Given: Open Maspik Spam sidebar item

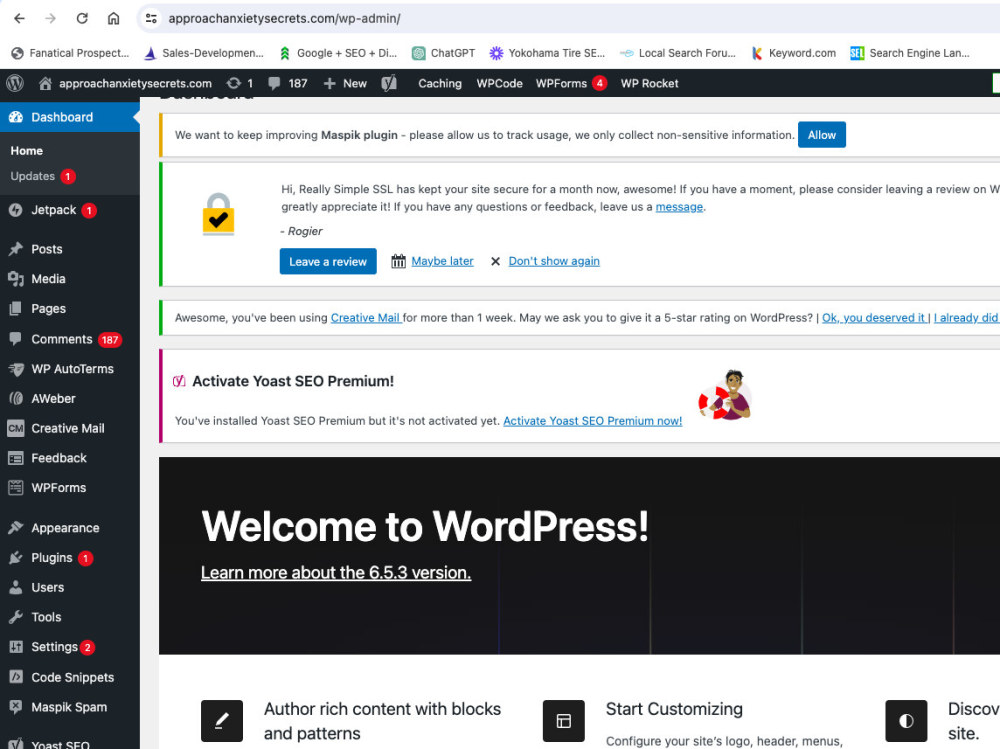Looking at the screenshot, I should pyautogui.click(x=70, y=708).
